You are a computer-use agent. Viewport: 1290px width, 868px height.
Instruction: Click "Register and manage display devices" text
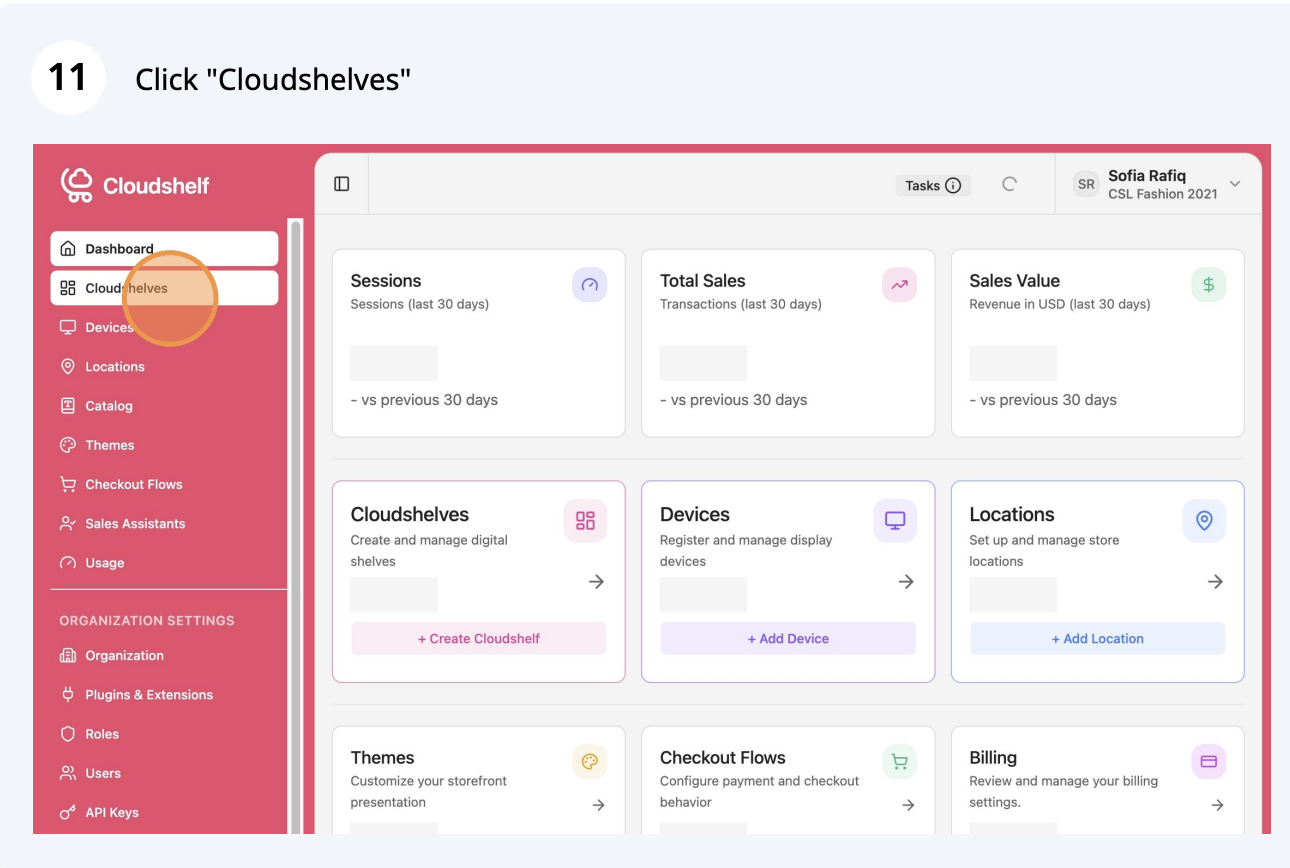pyautogui.click(x=746, y=551)
